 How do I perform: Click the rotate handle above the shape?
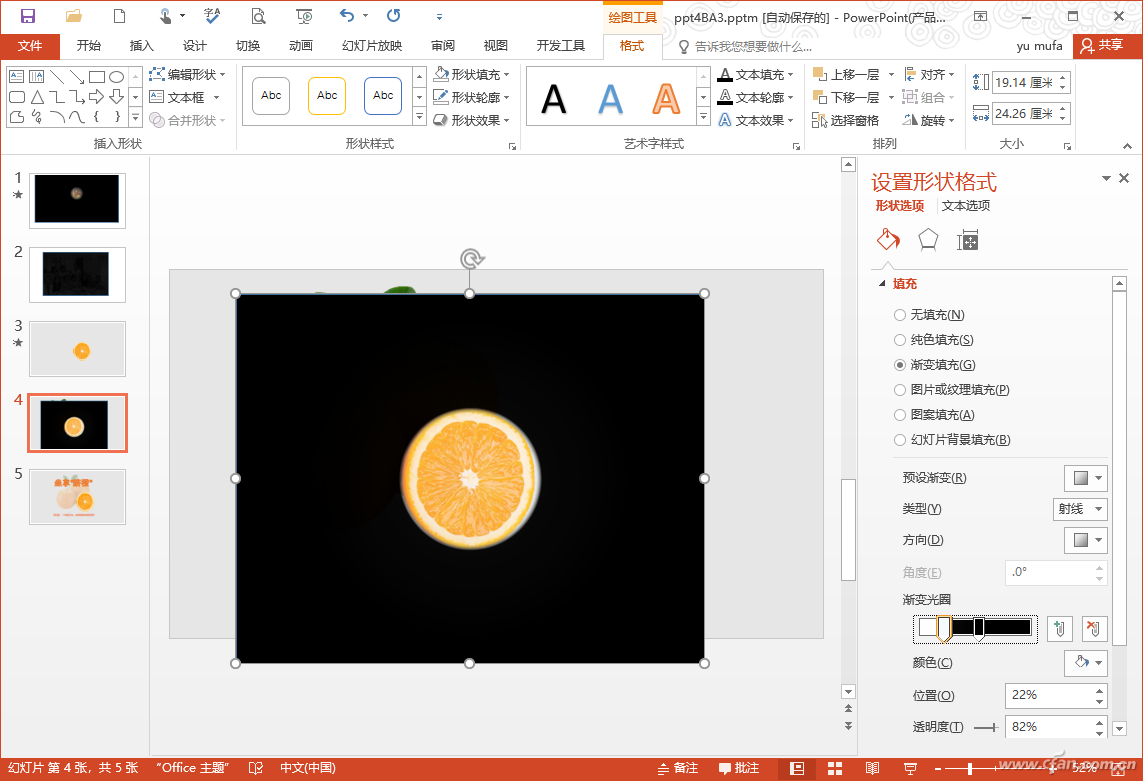(470, 260)
